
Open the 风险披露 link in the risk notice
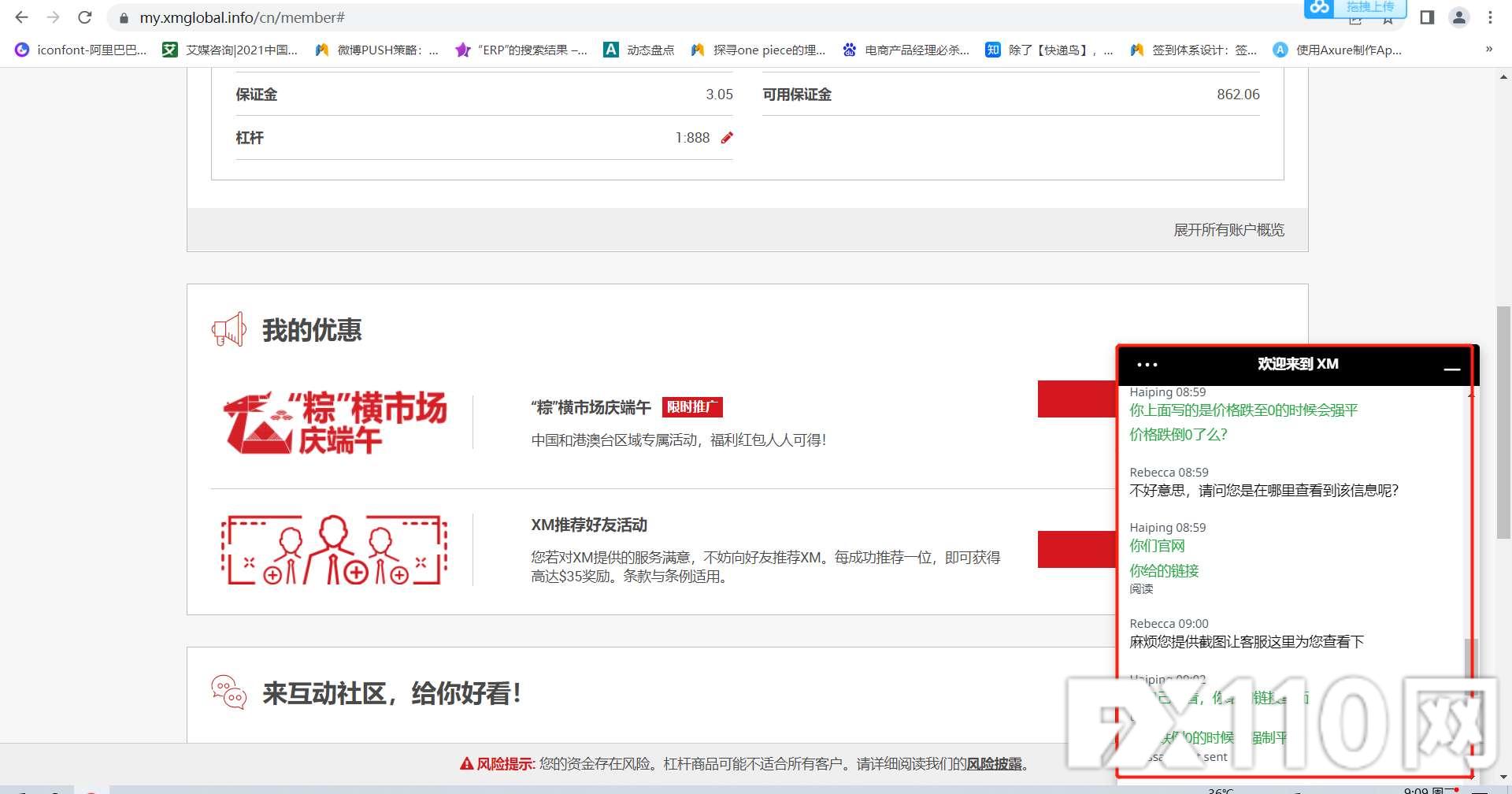(994, 764)
